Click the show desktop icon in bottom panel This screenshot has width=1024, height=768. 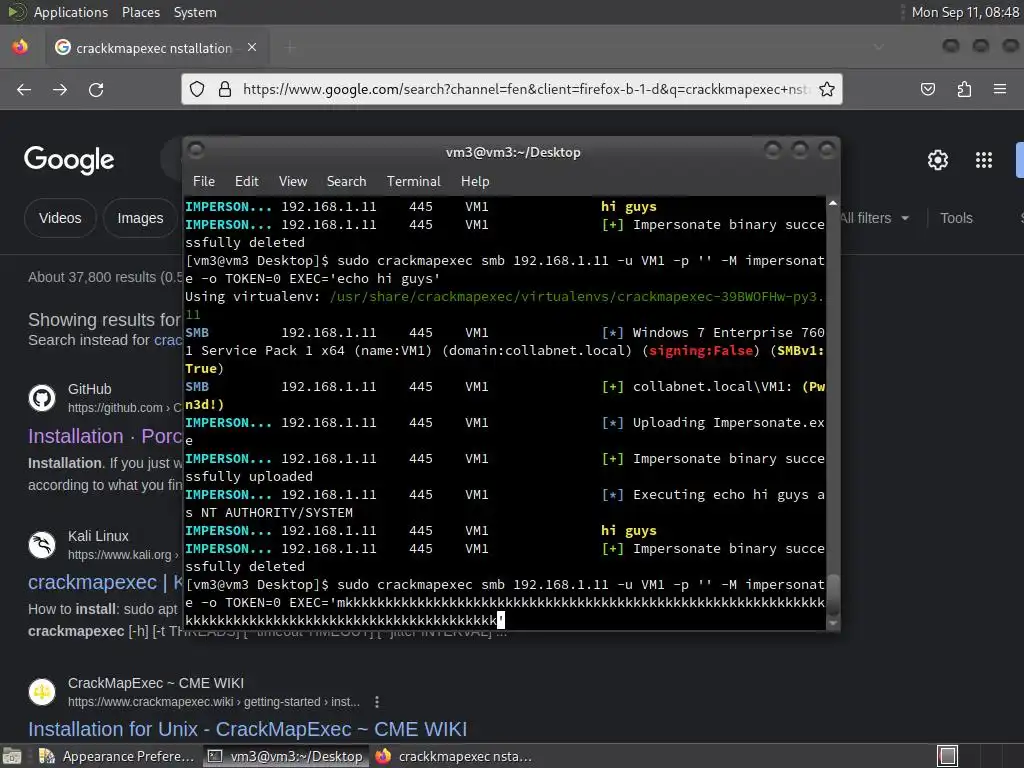[x=12, y=756]
